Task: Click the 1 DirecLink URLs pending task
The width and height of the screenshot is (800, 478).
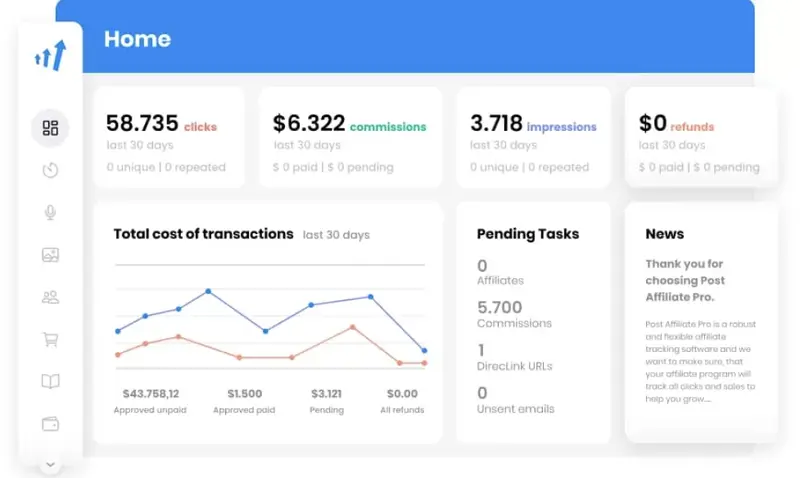Action: 514,358
